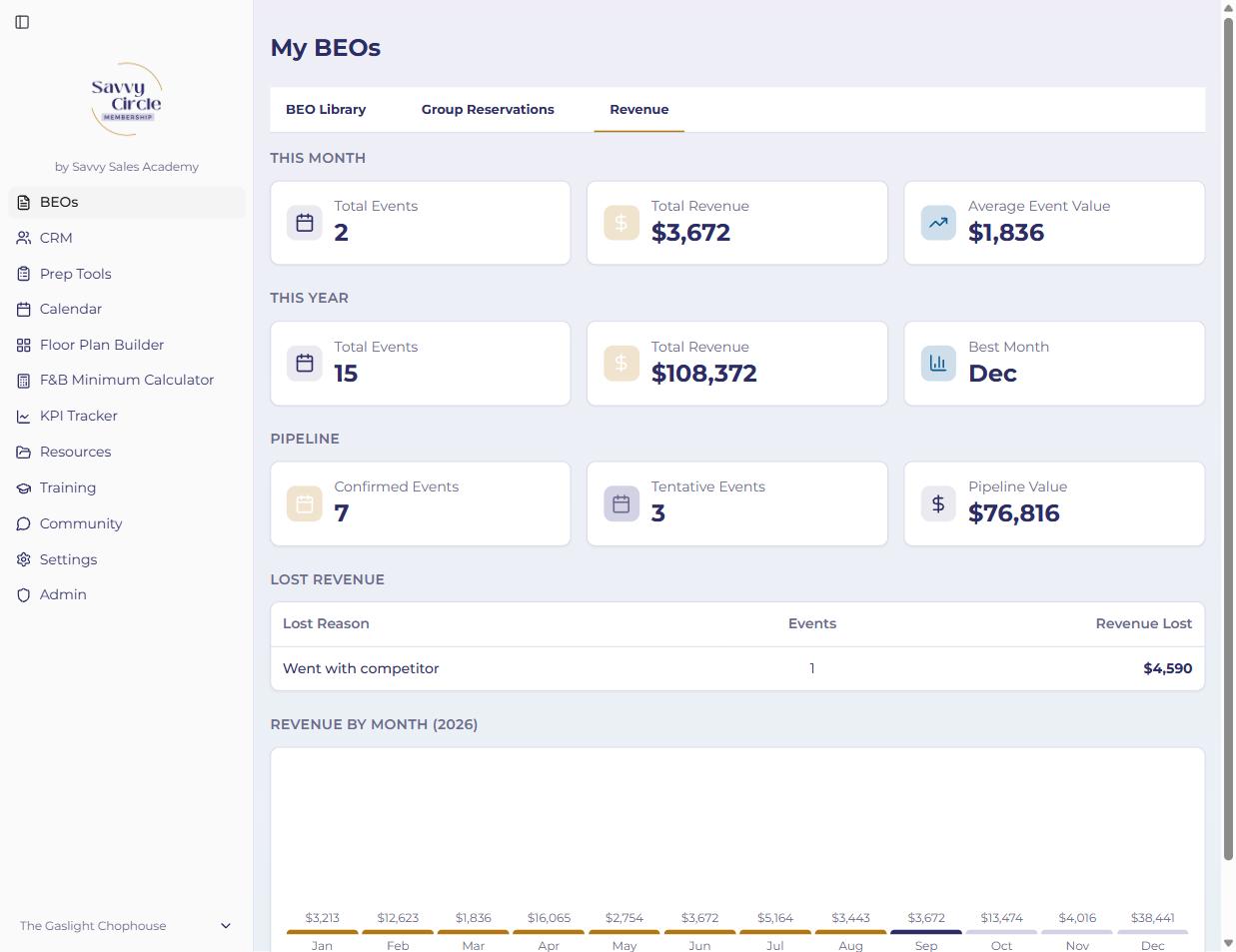Toggle the sidebar collapse icon
This screenshot has width=1236, height=952.
[22, 22]
